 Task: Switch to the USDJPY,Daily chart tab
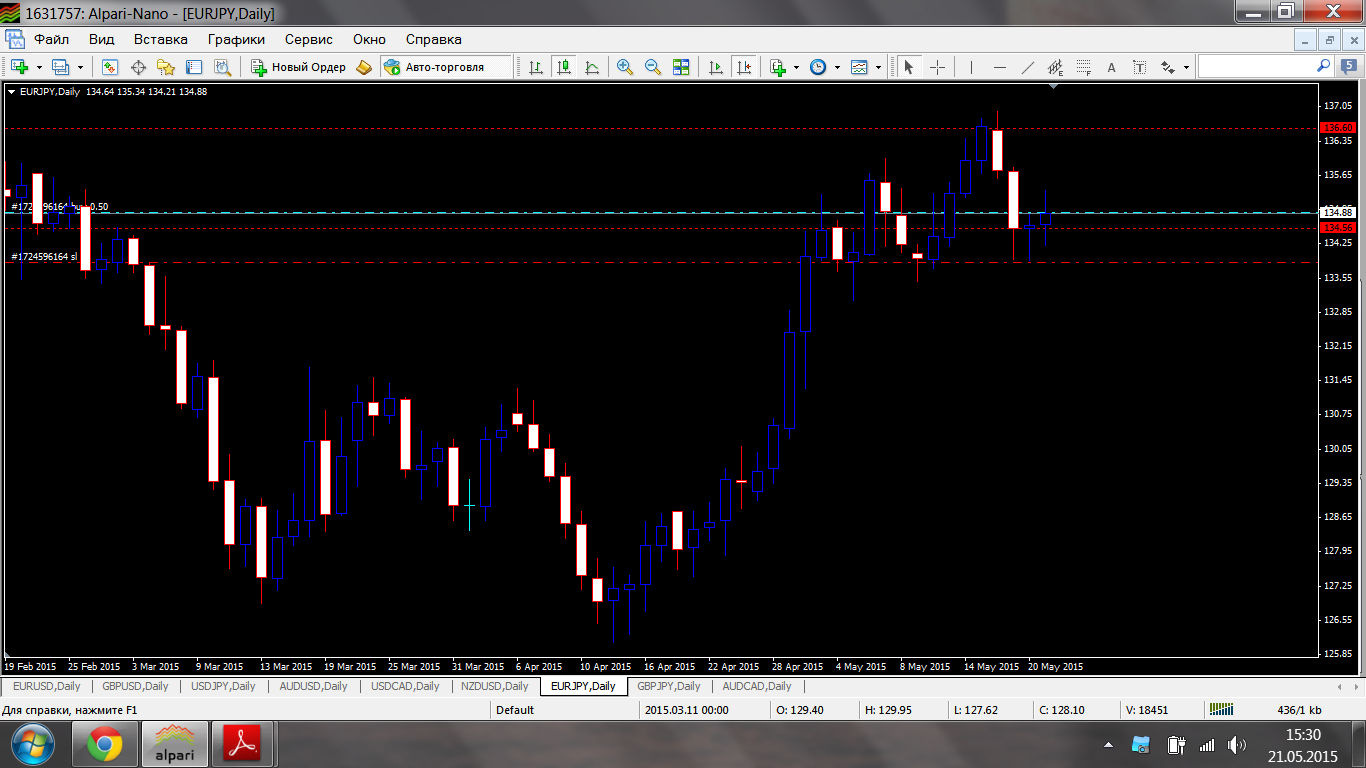click(x=223, y=686)
